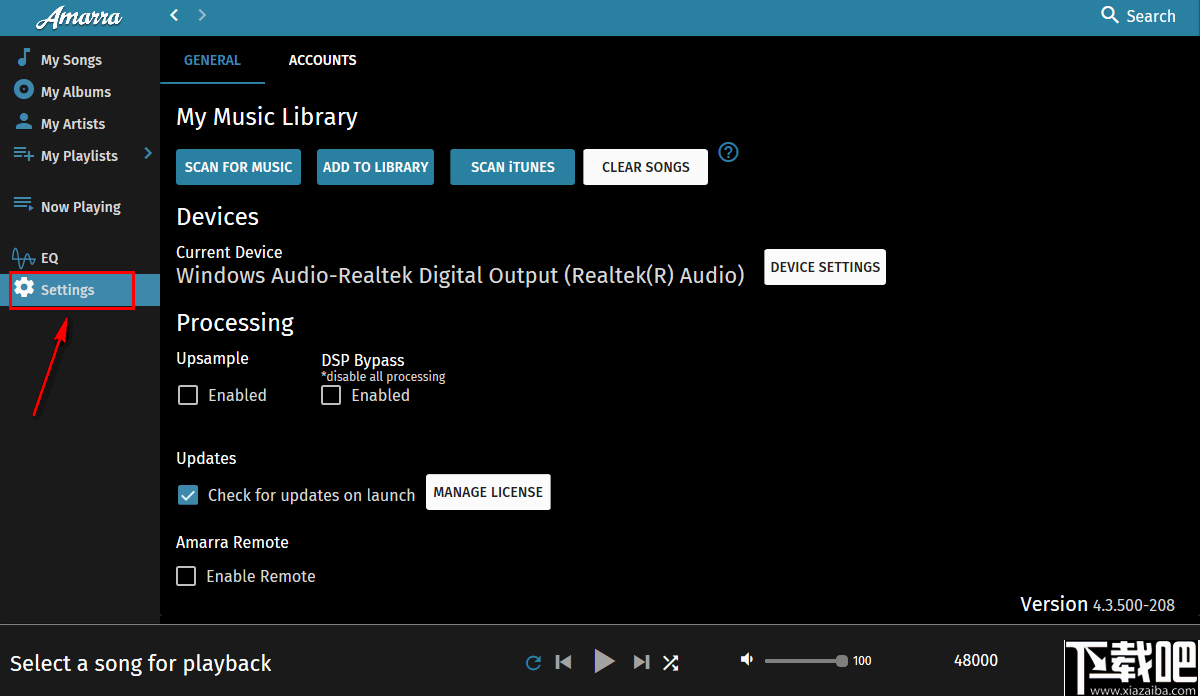Click the ADD TO LIBRARY button
The width and height of the screenshot is (1200, 696).
[376, 167]
